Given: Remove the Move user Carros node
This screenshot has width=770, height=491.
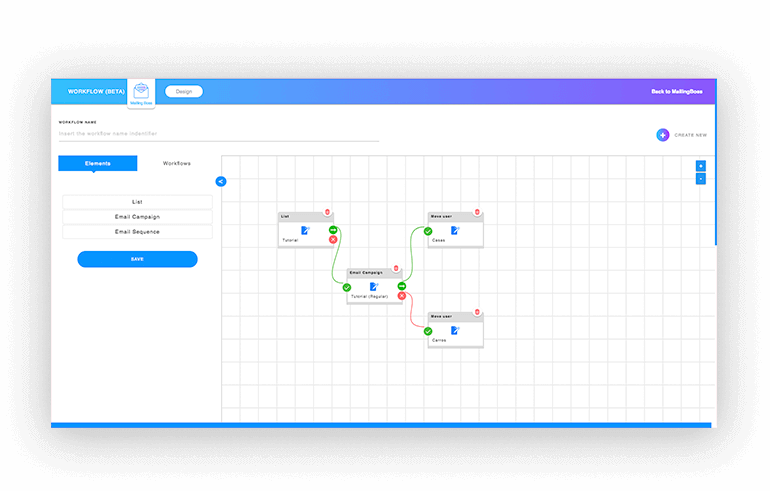Looking at the screenshot, I should tap(477, 313).
